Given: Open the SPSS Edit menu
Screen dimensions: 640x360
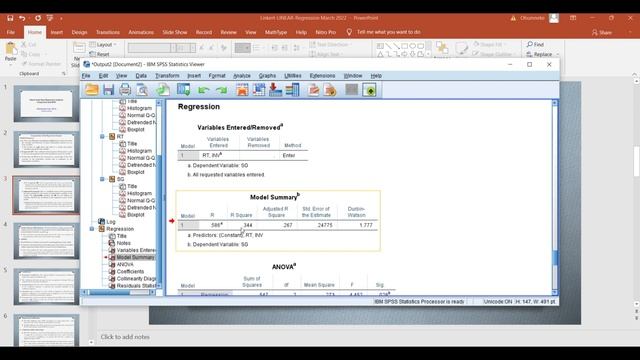Looking at the screenshot, I should (x=103, y=76).
